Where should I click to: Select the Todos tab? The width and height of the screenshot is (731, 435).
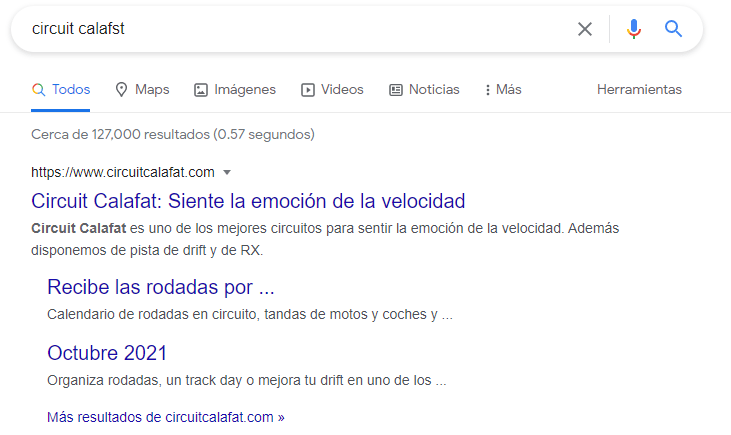61,90
